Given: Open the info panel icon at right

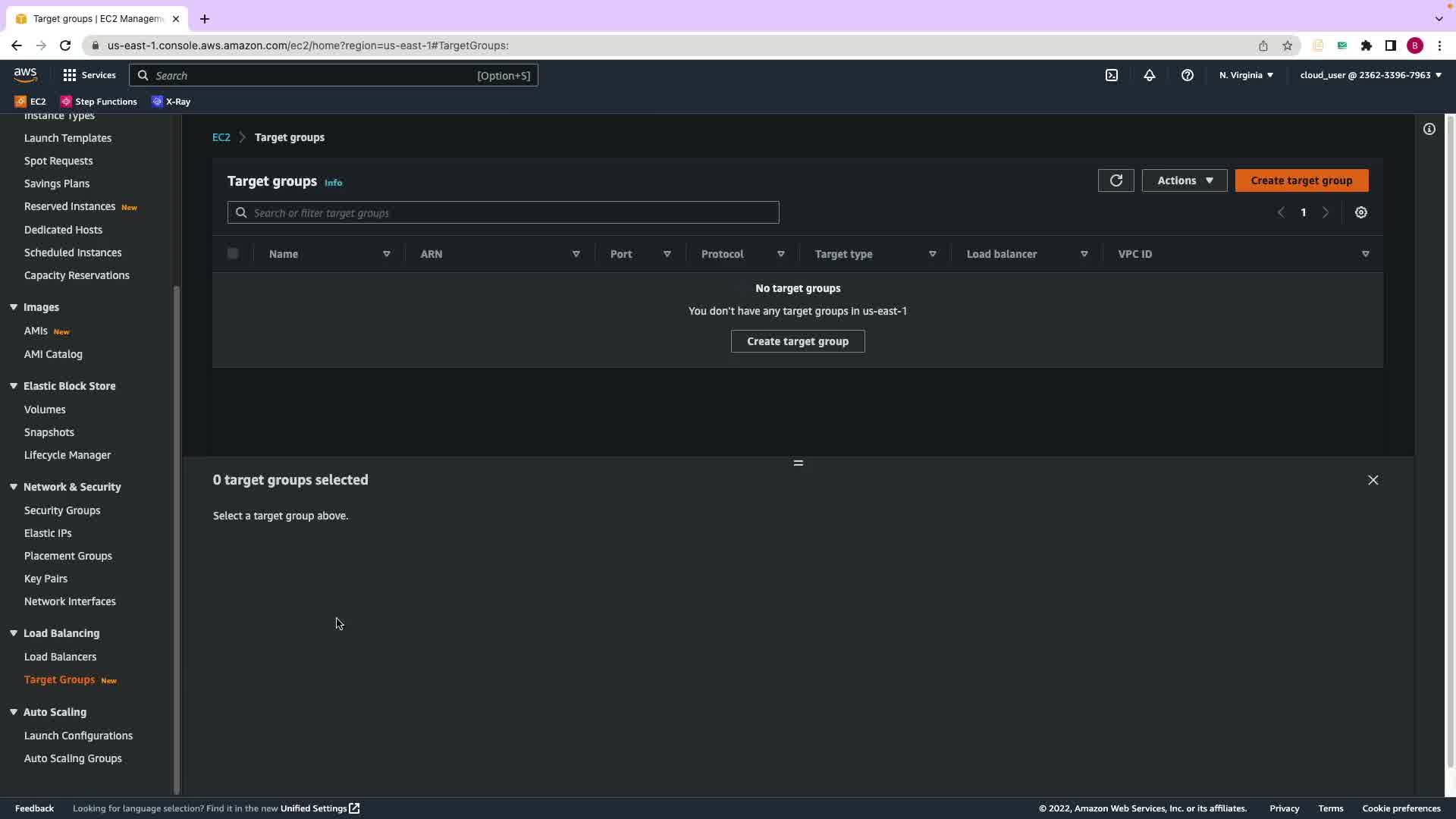Looking at the screenshot, I should (x=1429, y=129).
